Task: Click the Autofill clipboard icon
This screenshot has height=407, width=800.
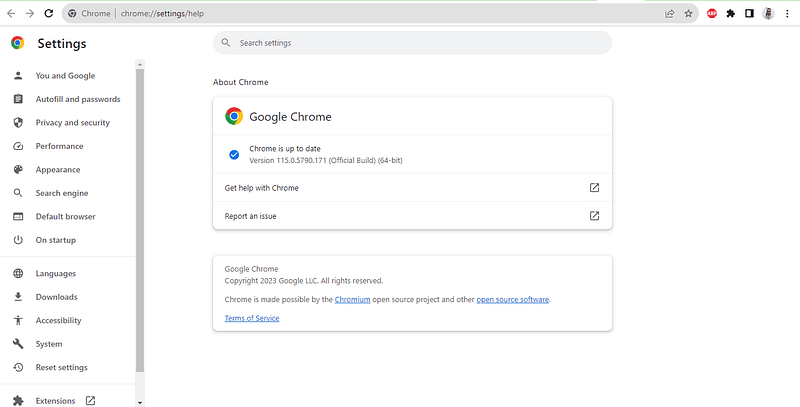Action: pos(18,99)
